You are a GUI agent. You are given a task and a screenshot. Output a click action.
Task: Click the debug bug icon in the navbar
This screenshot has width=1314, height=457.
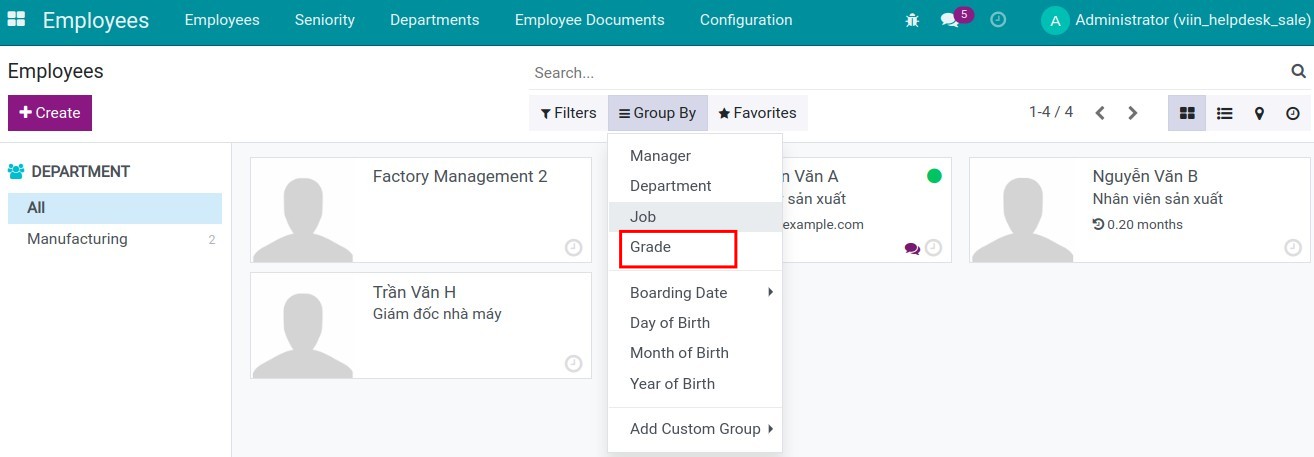tap(911, 20)
